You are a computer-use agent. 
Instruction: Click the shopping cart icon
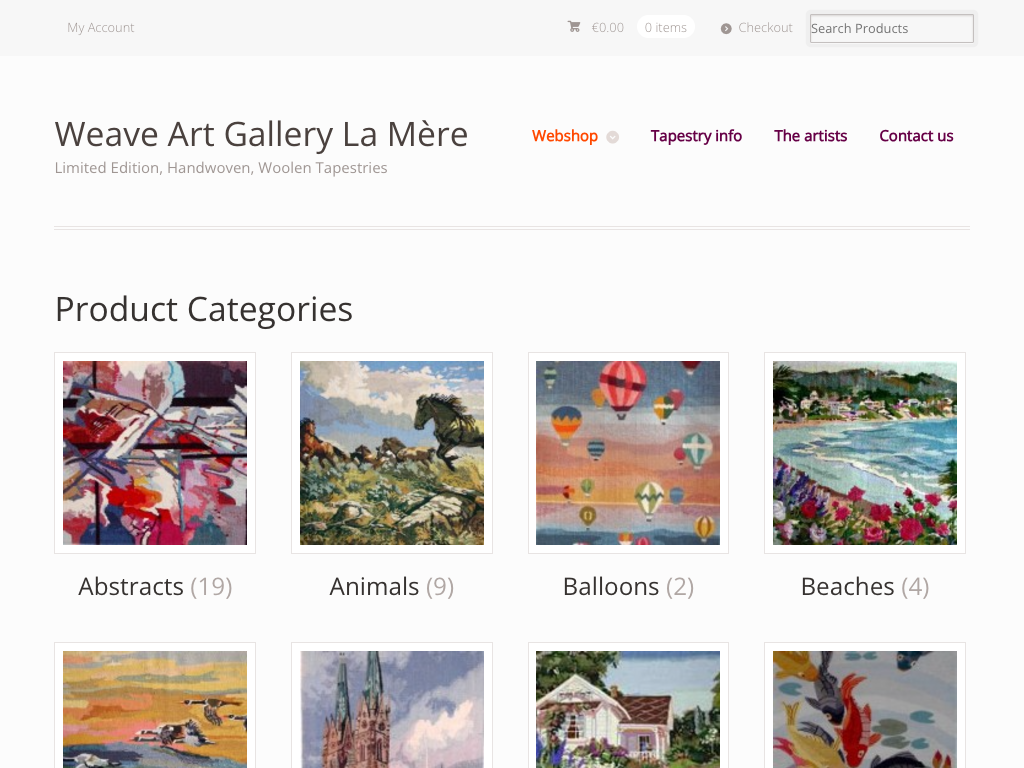point(574,27)
